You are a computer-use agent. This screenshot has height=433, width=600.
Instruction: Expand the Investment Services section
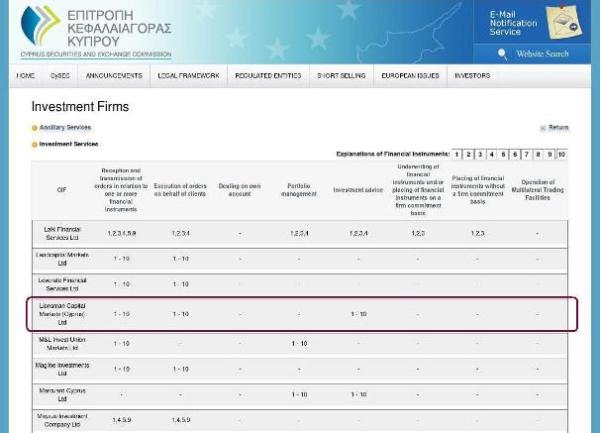pyautogui.click(x=68, y=144)
